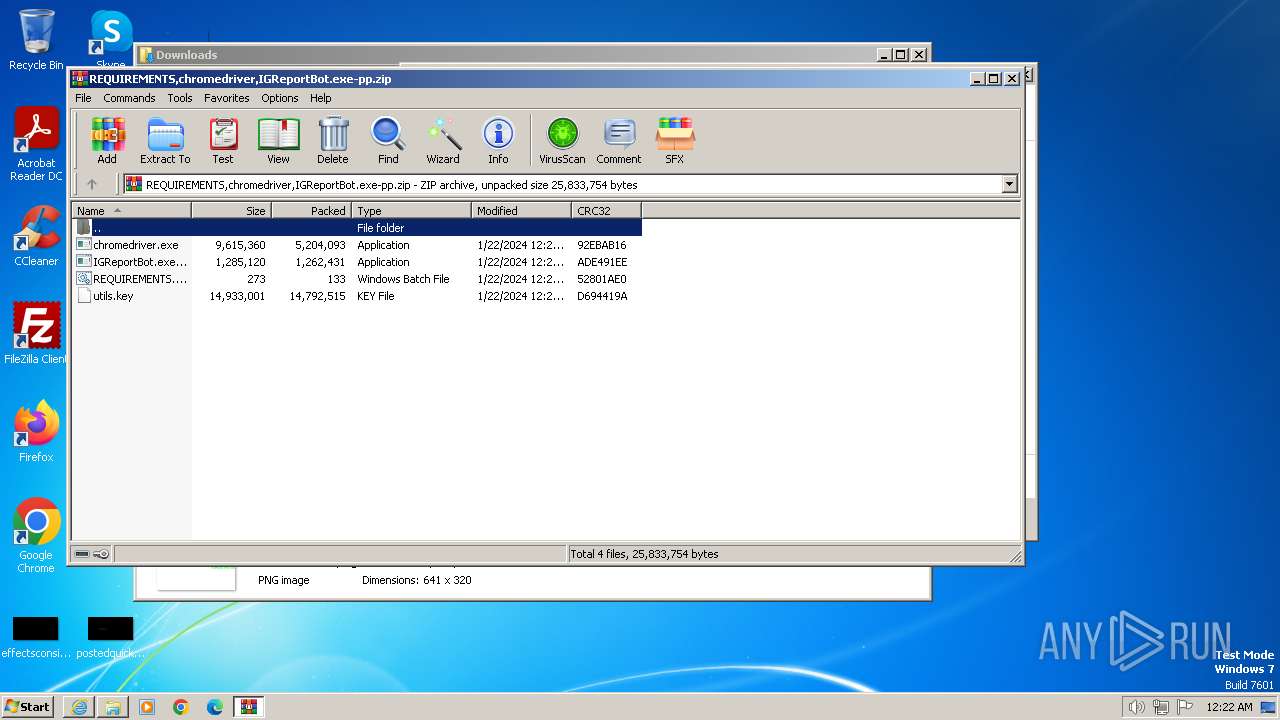Open the effectsconsi... desktop file
Viewport: 1280px width, 720px height.
36,638
